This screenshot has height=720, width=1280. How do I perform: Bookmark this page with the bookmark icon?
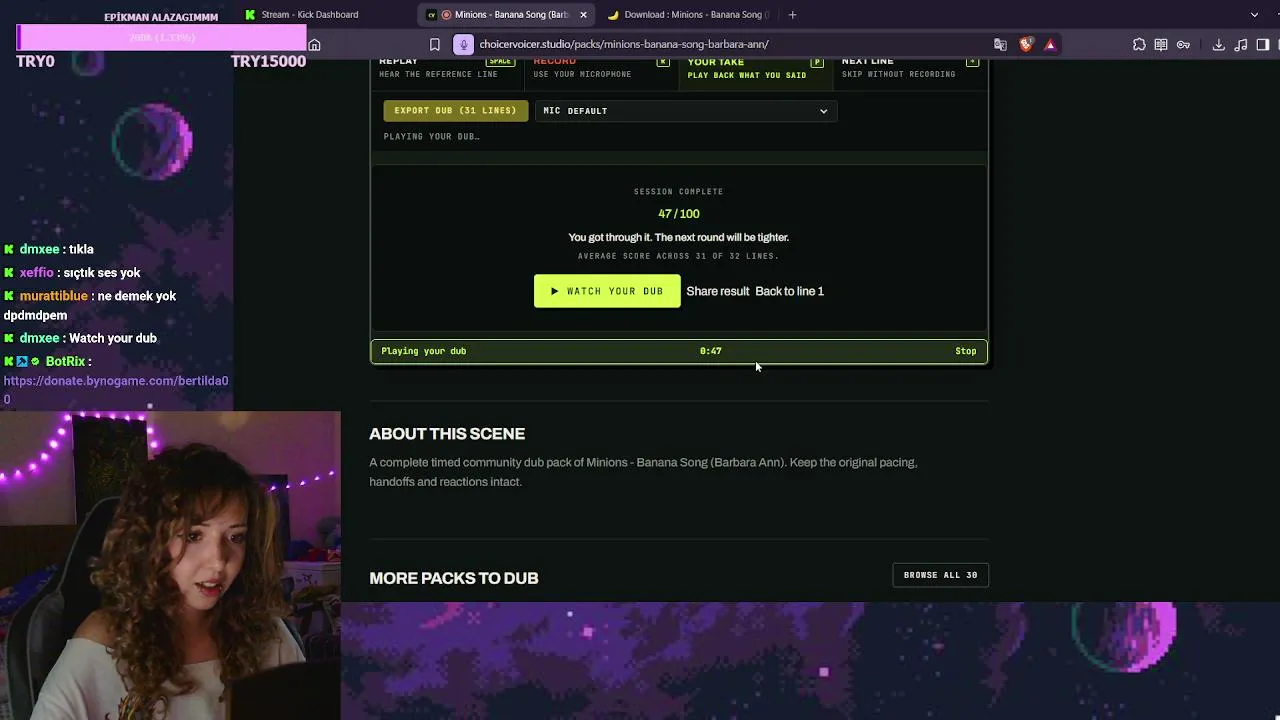click(x=435, y=44)
